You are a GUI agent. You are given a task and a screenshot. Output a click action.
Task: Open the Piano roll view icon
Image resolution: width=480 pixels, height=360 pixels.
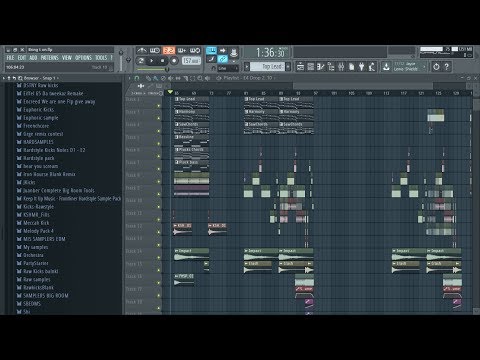point(321,67)
